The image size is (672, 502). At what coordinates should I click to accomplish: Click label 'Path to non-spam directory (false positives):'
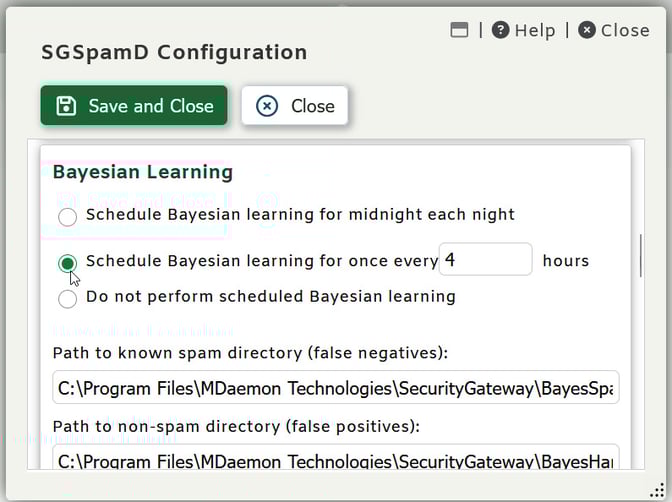(x=236, y=426)
